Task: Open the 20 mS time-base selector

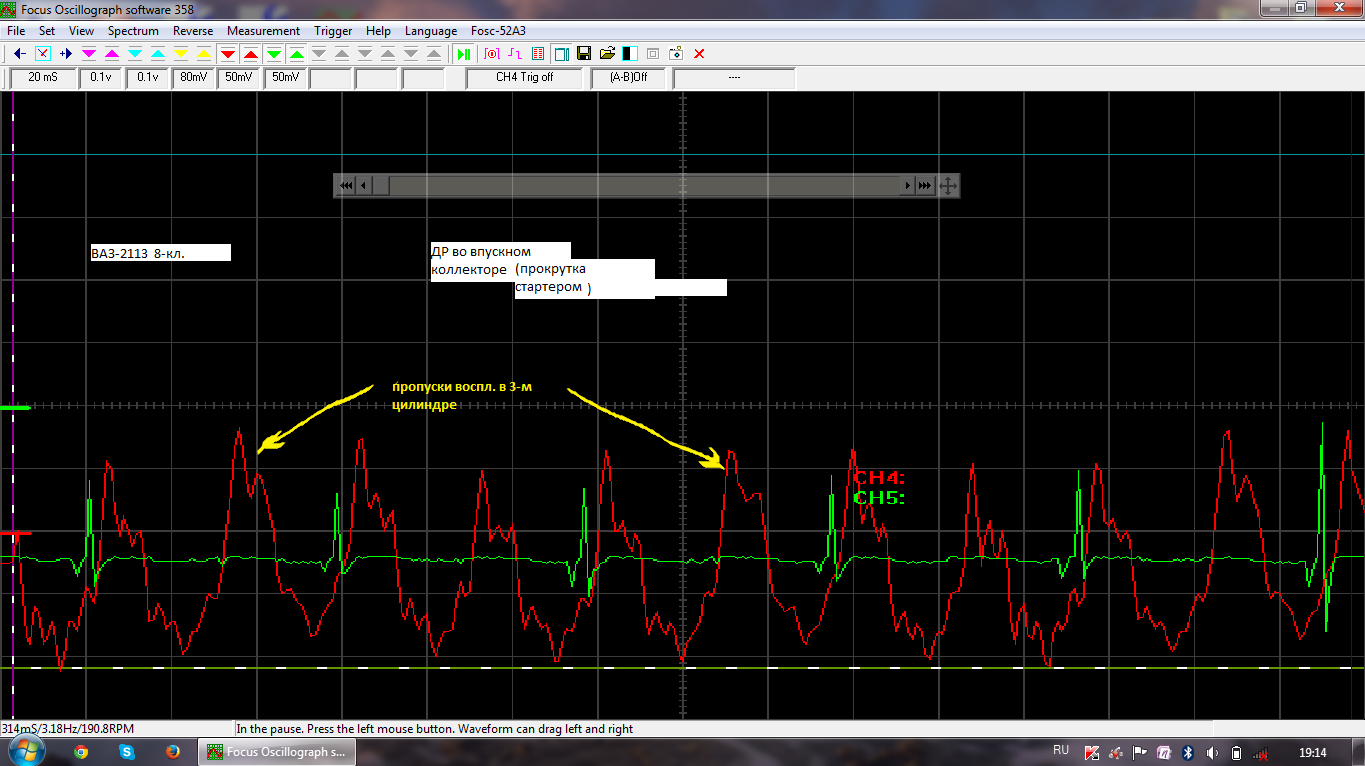Action: (x=44, y=77)
